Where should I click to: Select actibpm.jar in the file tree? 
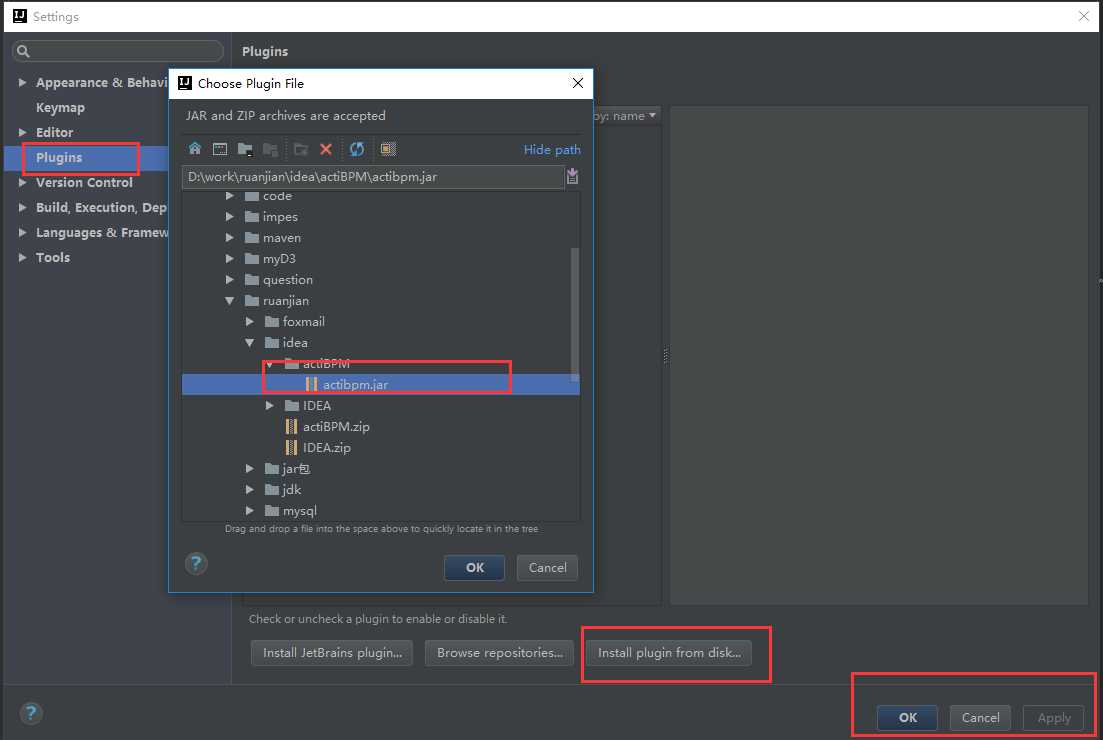pyautogui.click(x=381, y=384)
